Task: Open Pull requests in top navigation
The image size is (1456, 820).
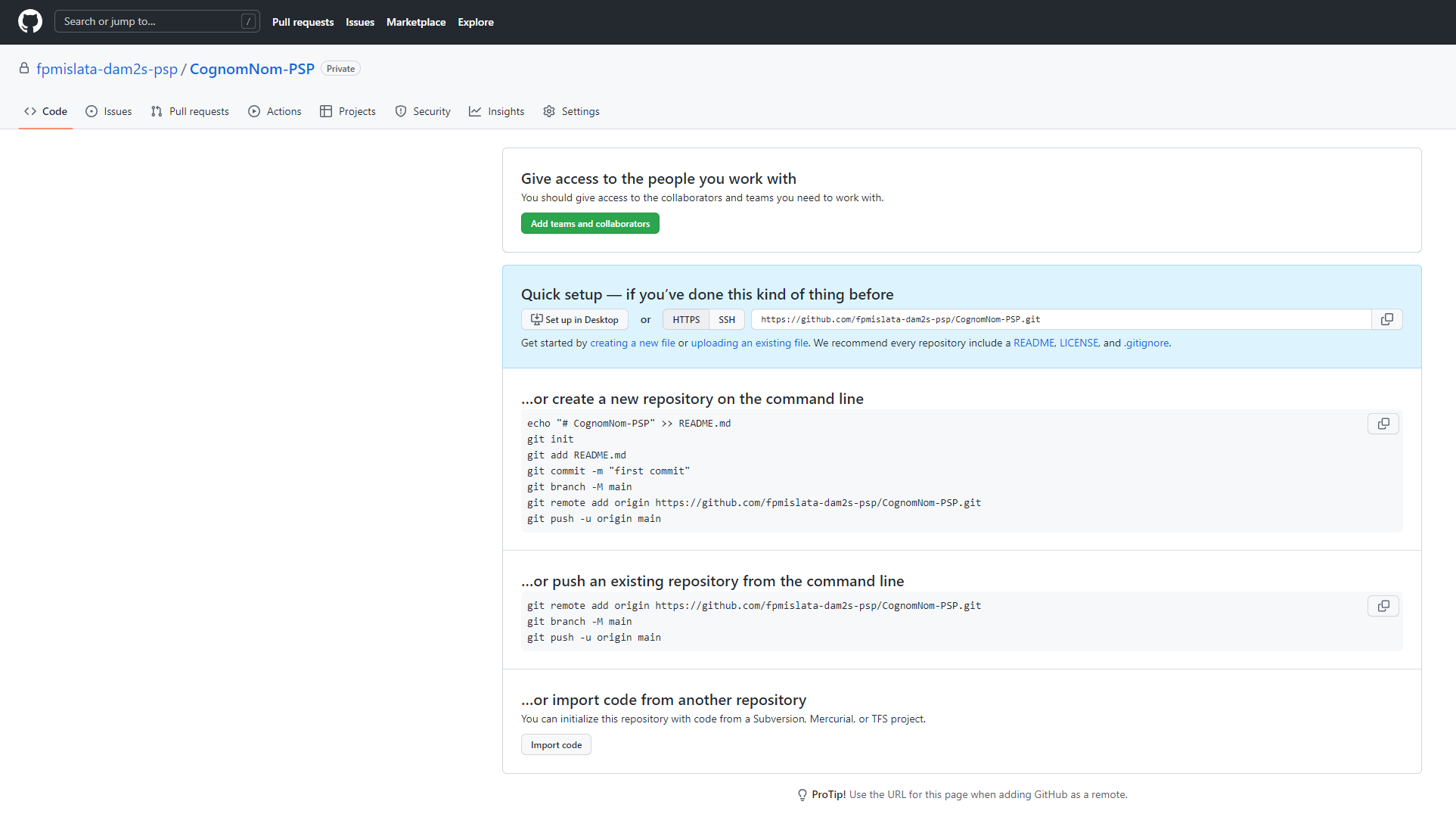Action: coord(303,22)
